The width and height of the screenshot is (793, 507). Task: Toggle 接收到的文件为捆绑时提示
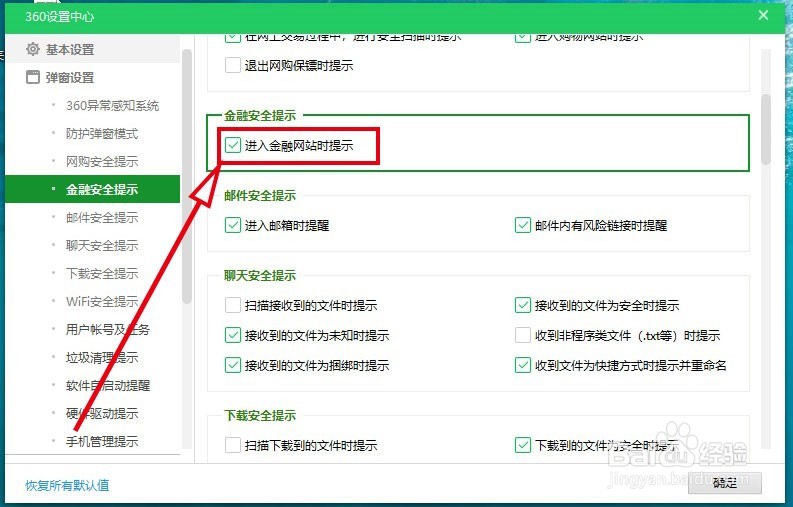click(233, 365)
